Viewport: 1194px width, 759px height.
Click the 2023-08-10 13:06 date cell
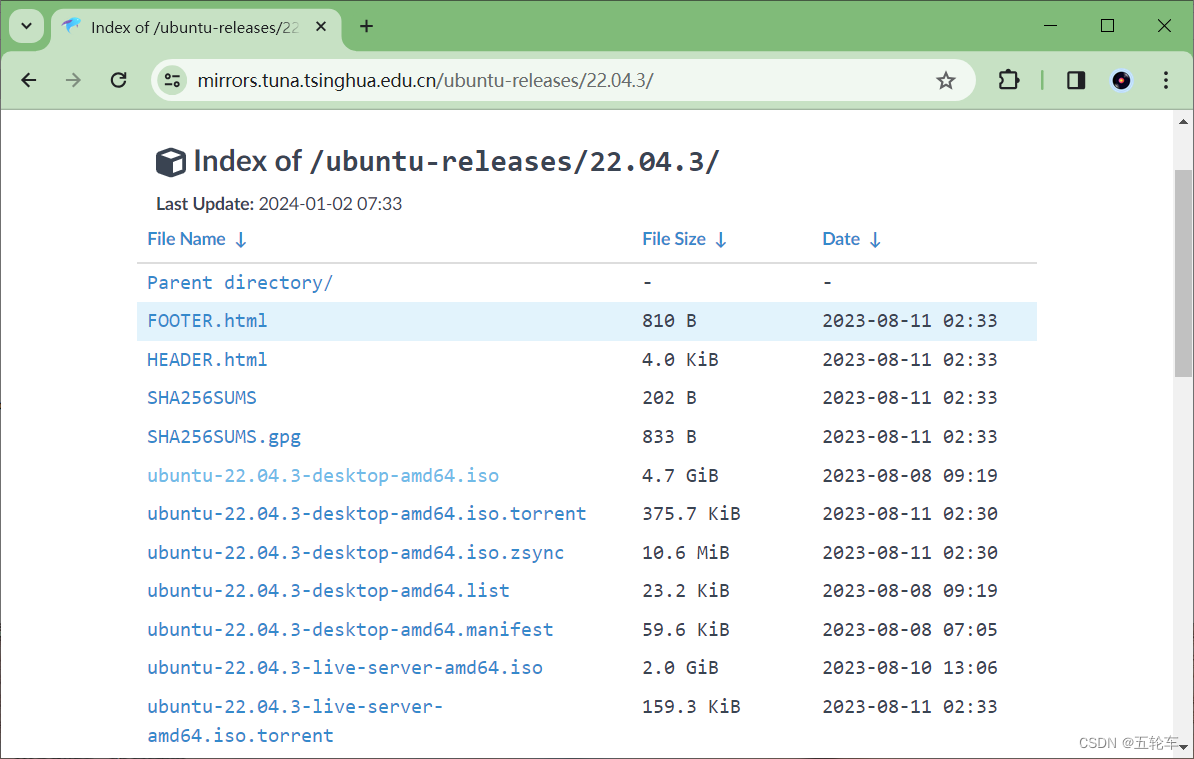point(910,668)
